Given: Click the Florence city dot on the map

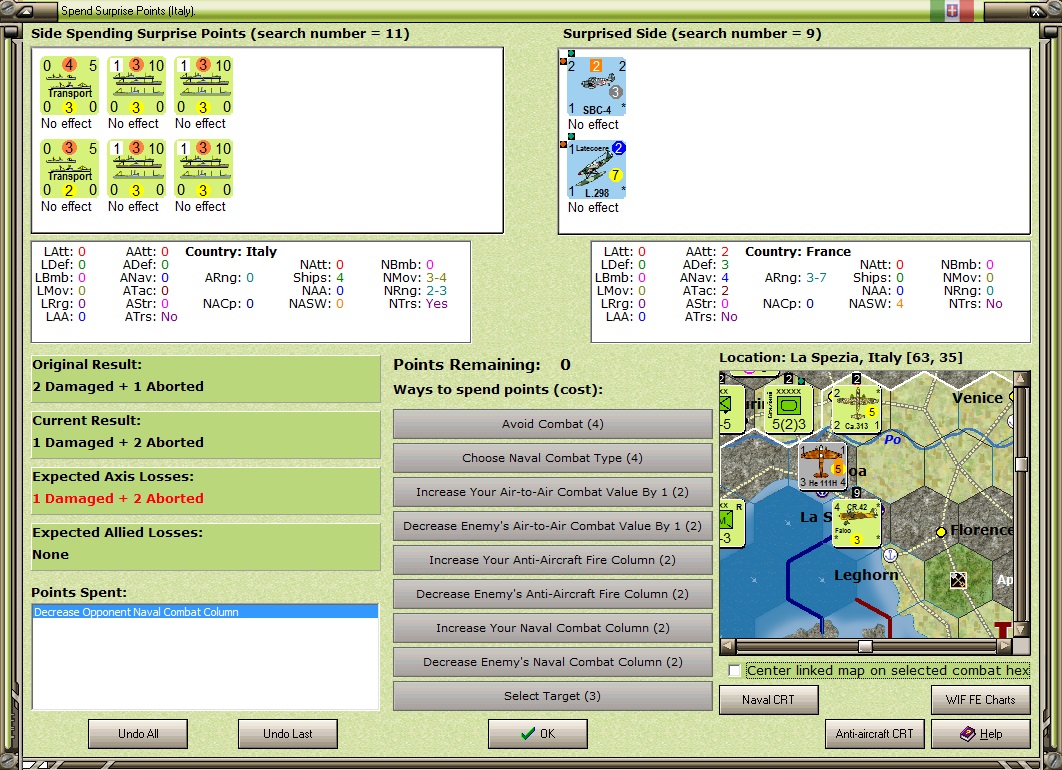Looking at the screenshot, I should 941,532.
